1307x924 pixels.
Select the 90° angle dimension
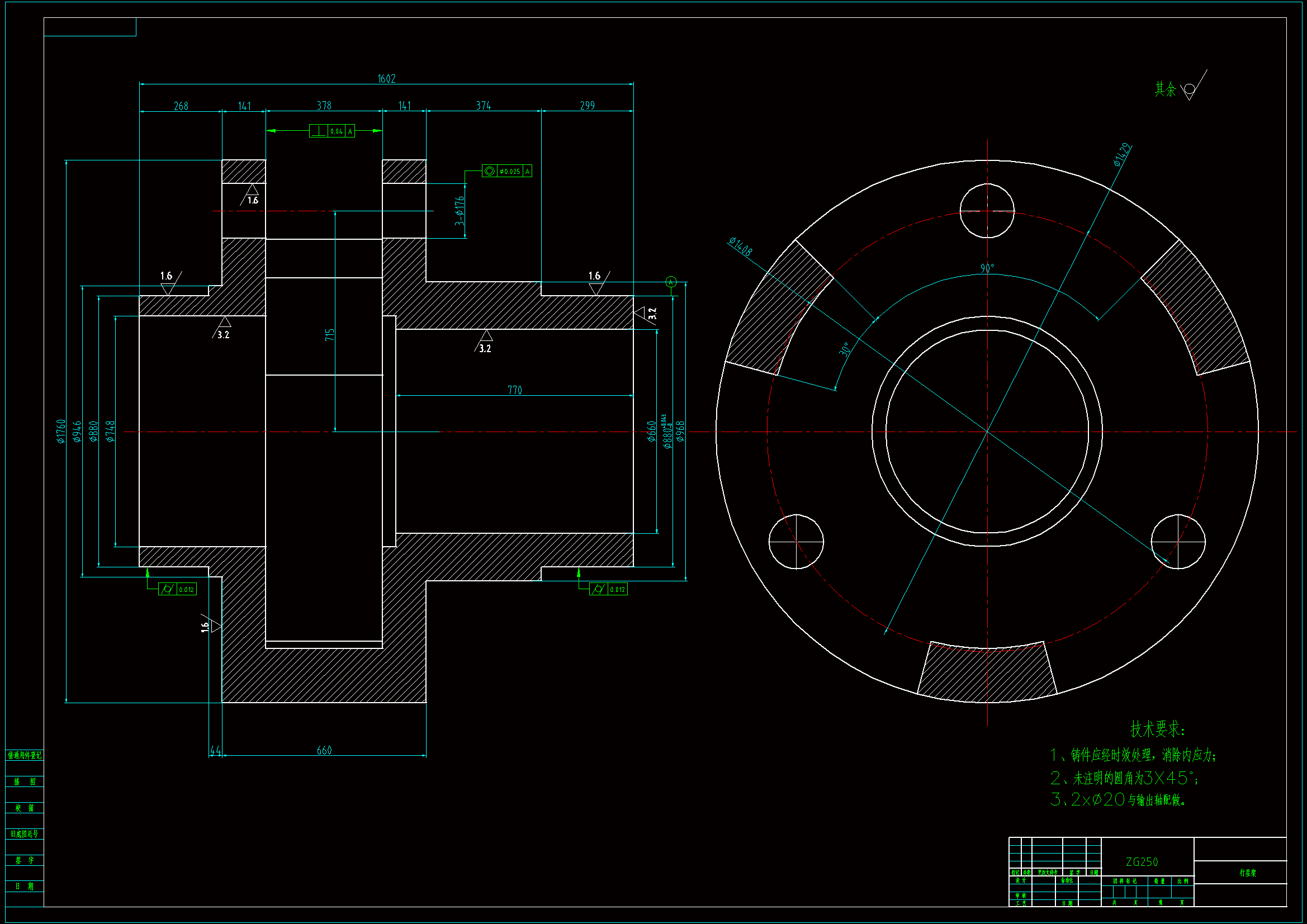click(987, 268)
